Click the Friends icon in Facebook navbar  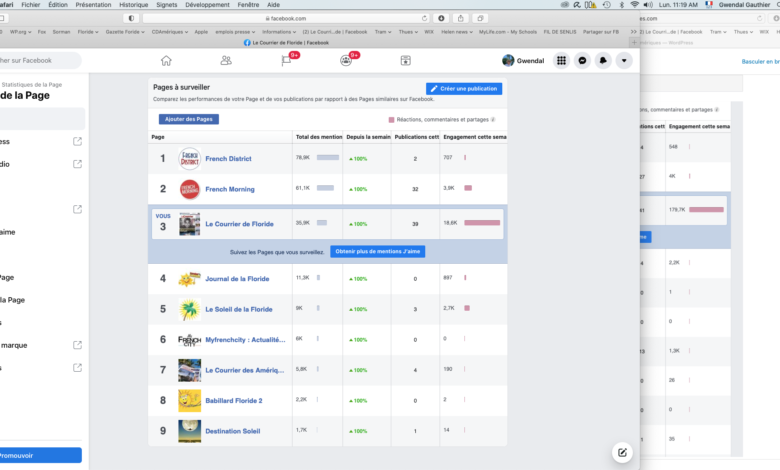226,61
